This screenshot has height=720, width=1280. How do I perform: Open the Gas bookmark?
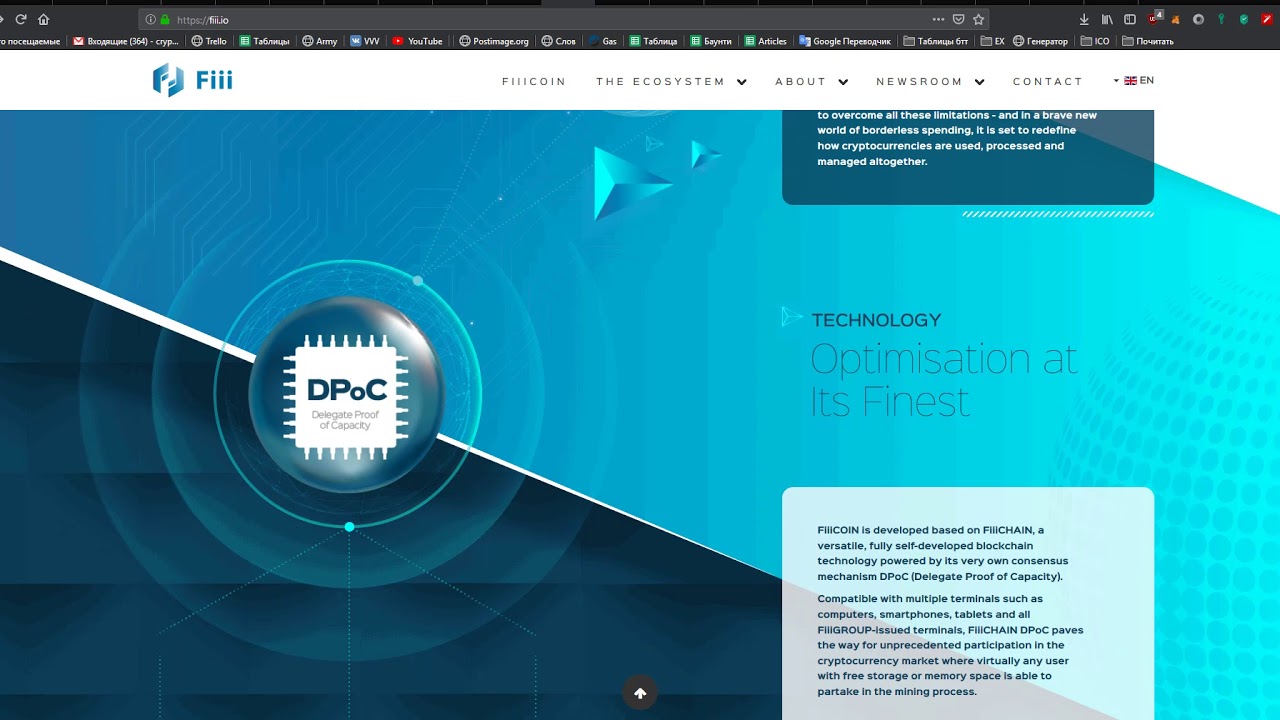point(603,41)
